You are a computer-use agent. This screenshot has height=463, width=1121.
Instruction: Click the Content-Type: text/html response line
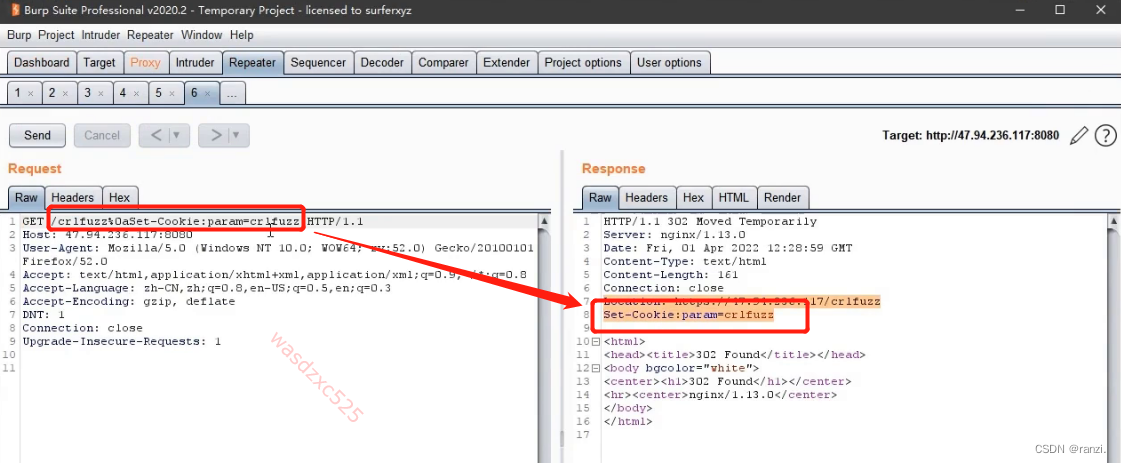(x=685, y=262)
